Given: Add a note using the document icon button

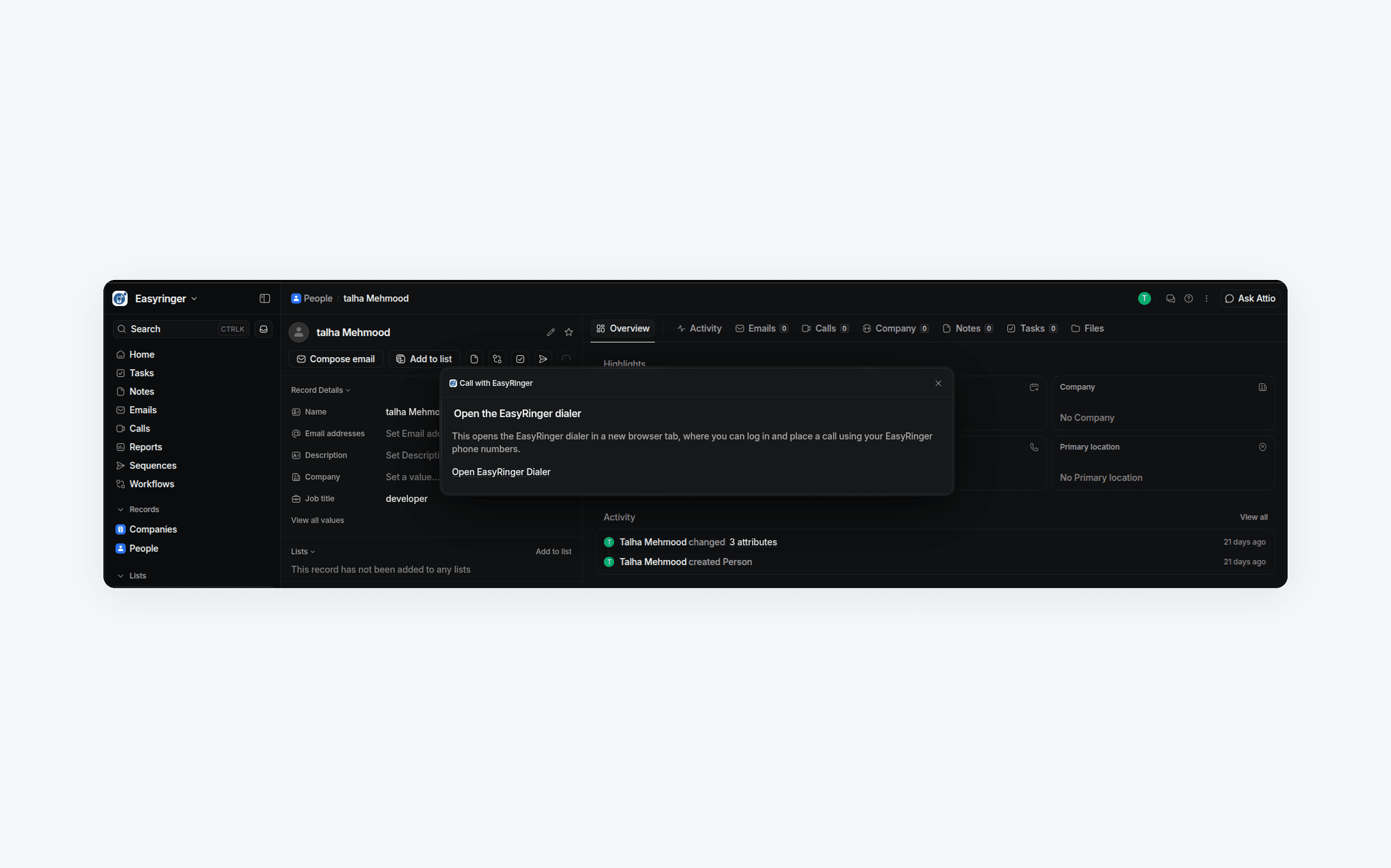Looking at the screenshot, I should [x=474, y=359].
